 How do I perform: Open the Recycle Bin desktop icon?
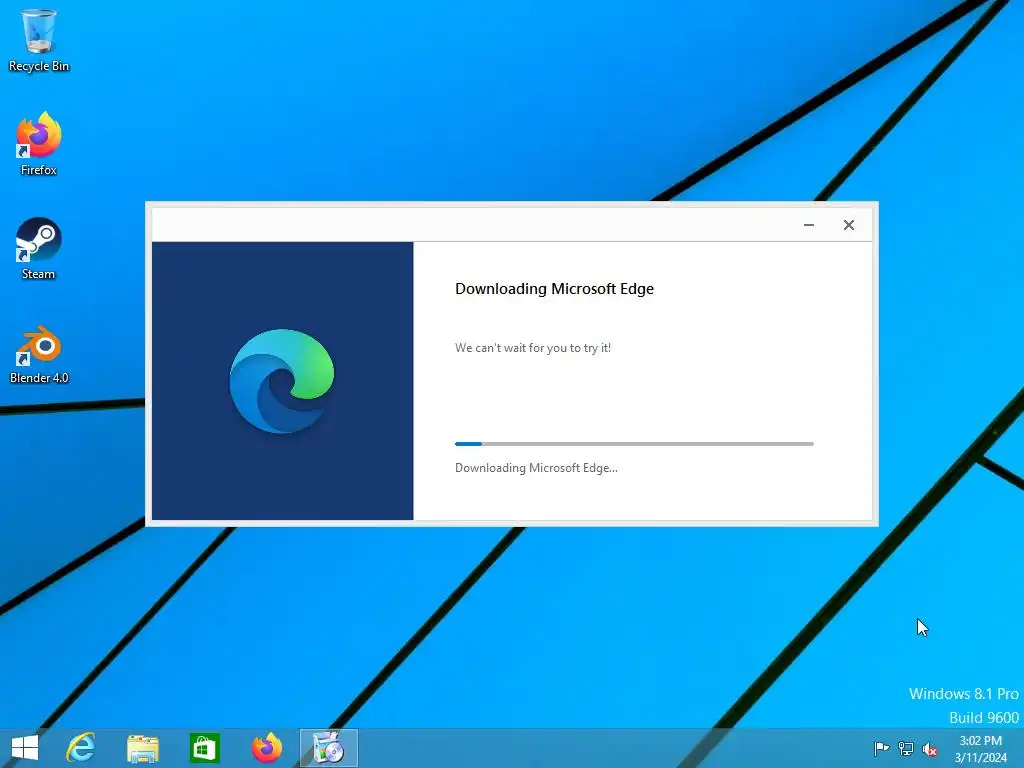pyautogui.click(x=39, y=40)
